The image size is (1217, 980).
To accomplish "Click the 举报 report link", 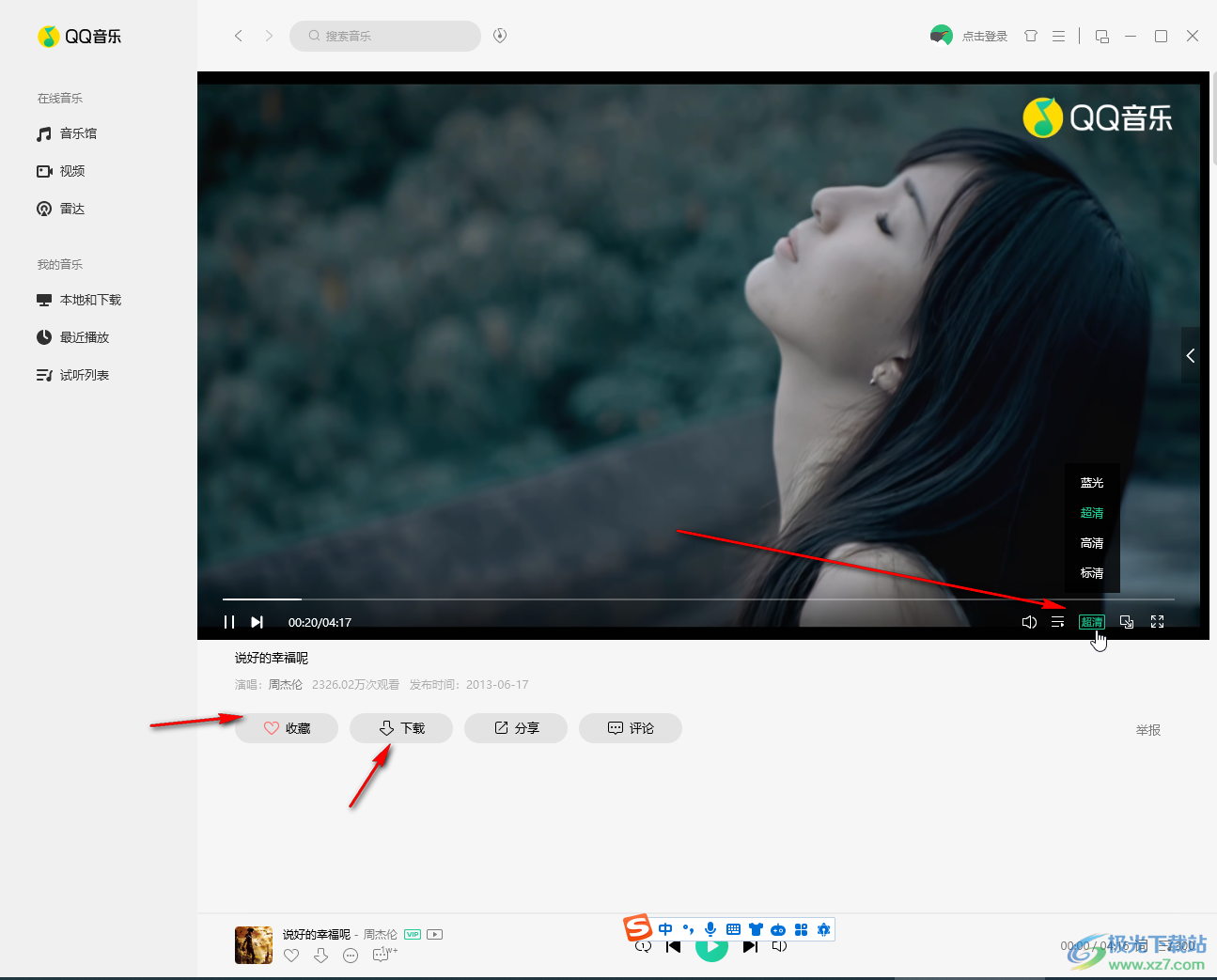I will [1148, 730].
